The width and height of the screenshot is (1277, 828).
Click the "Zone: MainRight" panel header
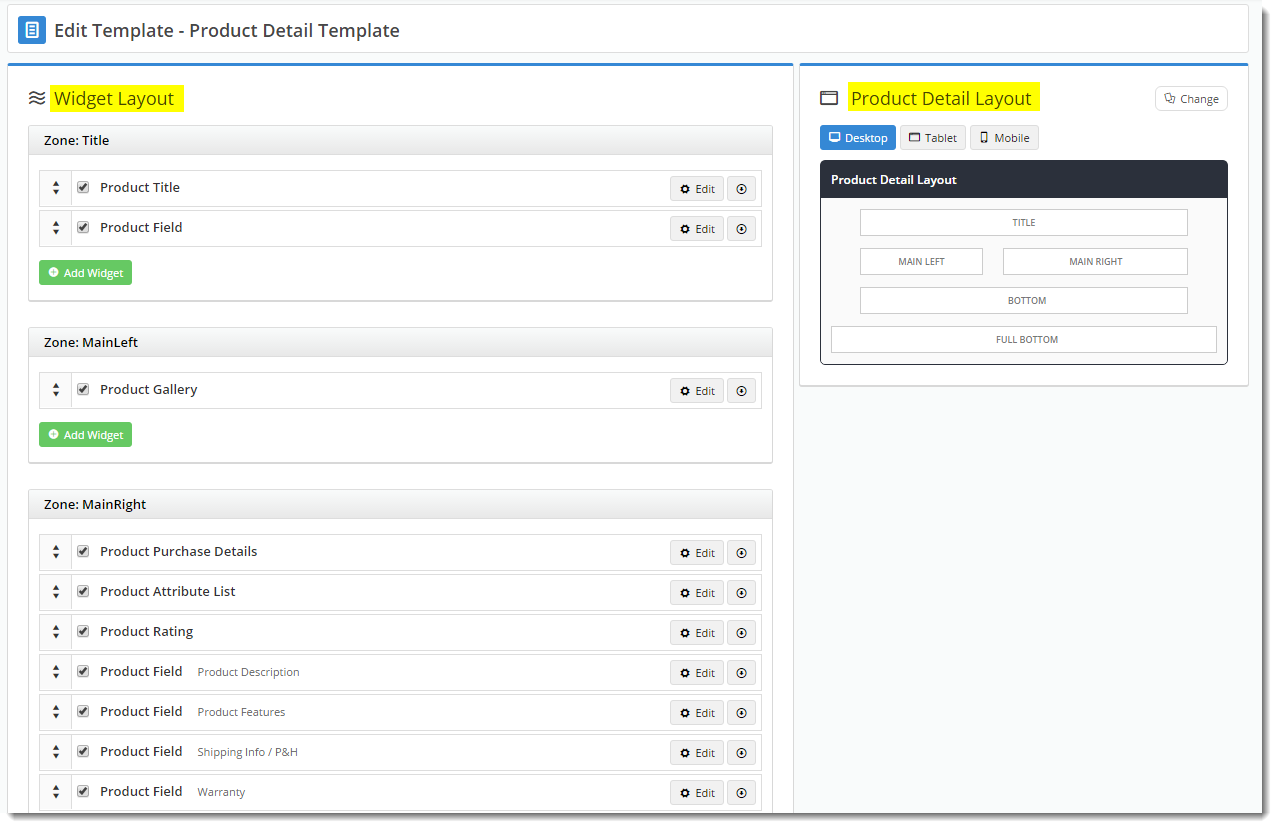[400, 505]
